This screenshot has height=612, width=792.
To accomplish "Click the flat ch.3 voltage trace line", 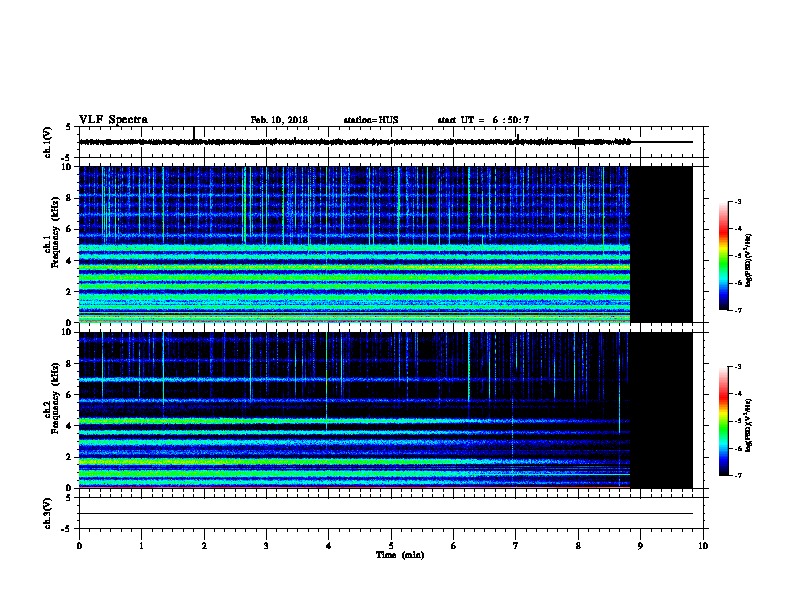I will click(386, 514).
